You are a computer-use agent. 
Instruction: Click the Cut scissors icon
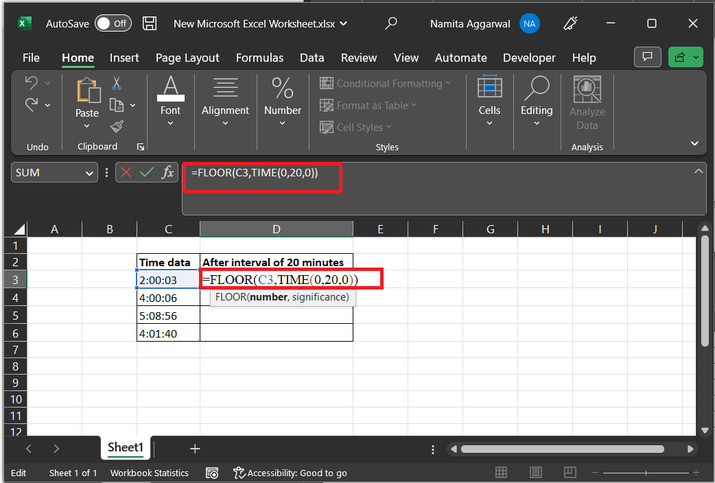[117, 84]
